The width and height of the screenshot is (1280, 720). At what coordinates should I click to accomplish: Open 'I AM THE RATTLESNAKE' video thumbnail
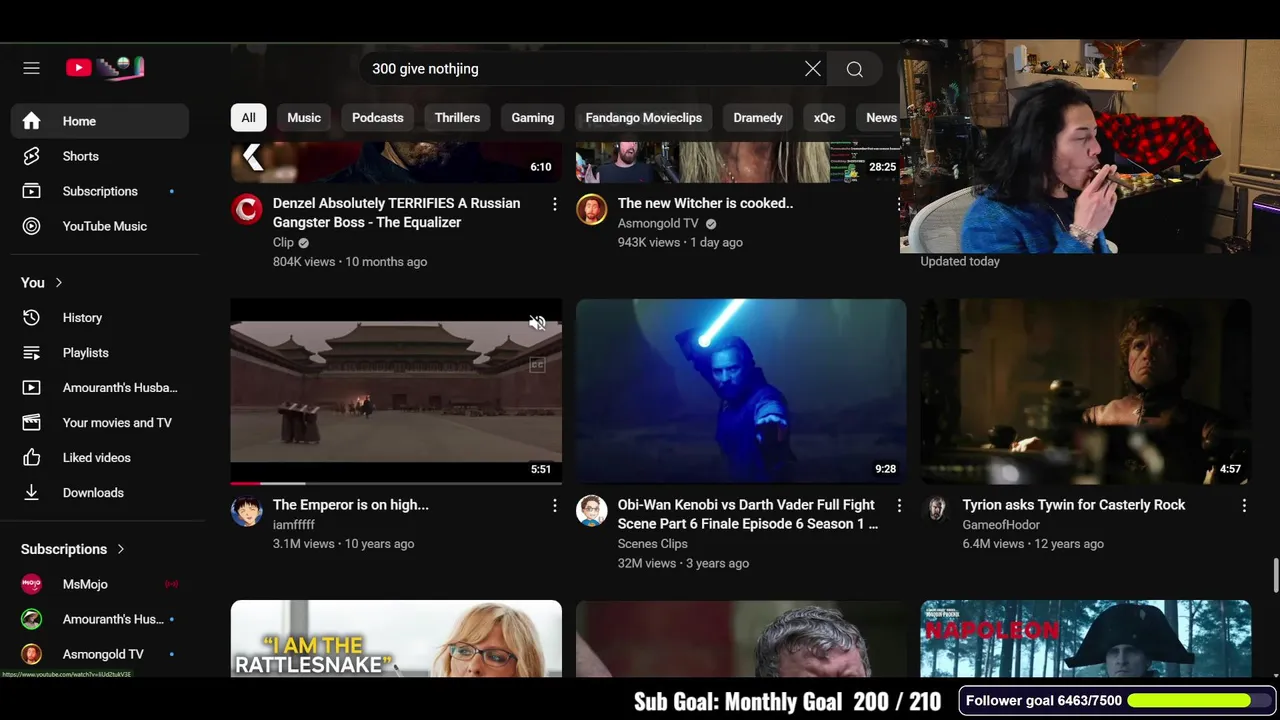tap(396, 639)
